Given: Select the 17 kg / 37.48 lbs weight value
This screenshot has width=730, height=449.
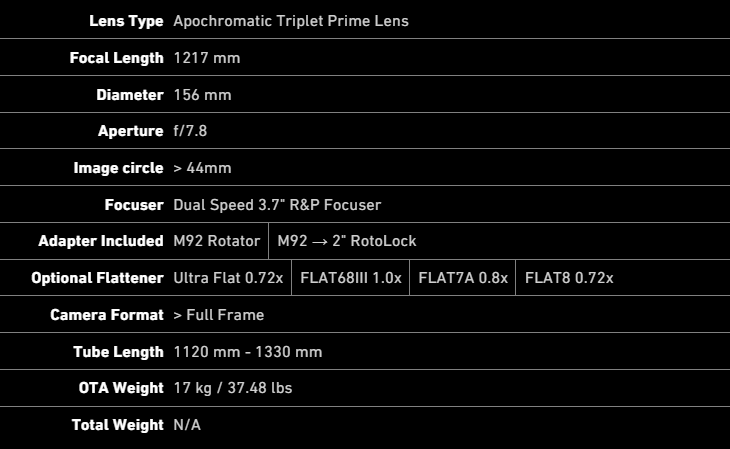Looking at the screenshot, I should click(x=233, y=388).
